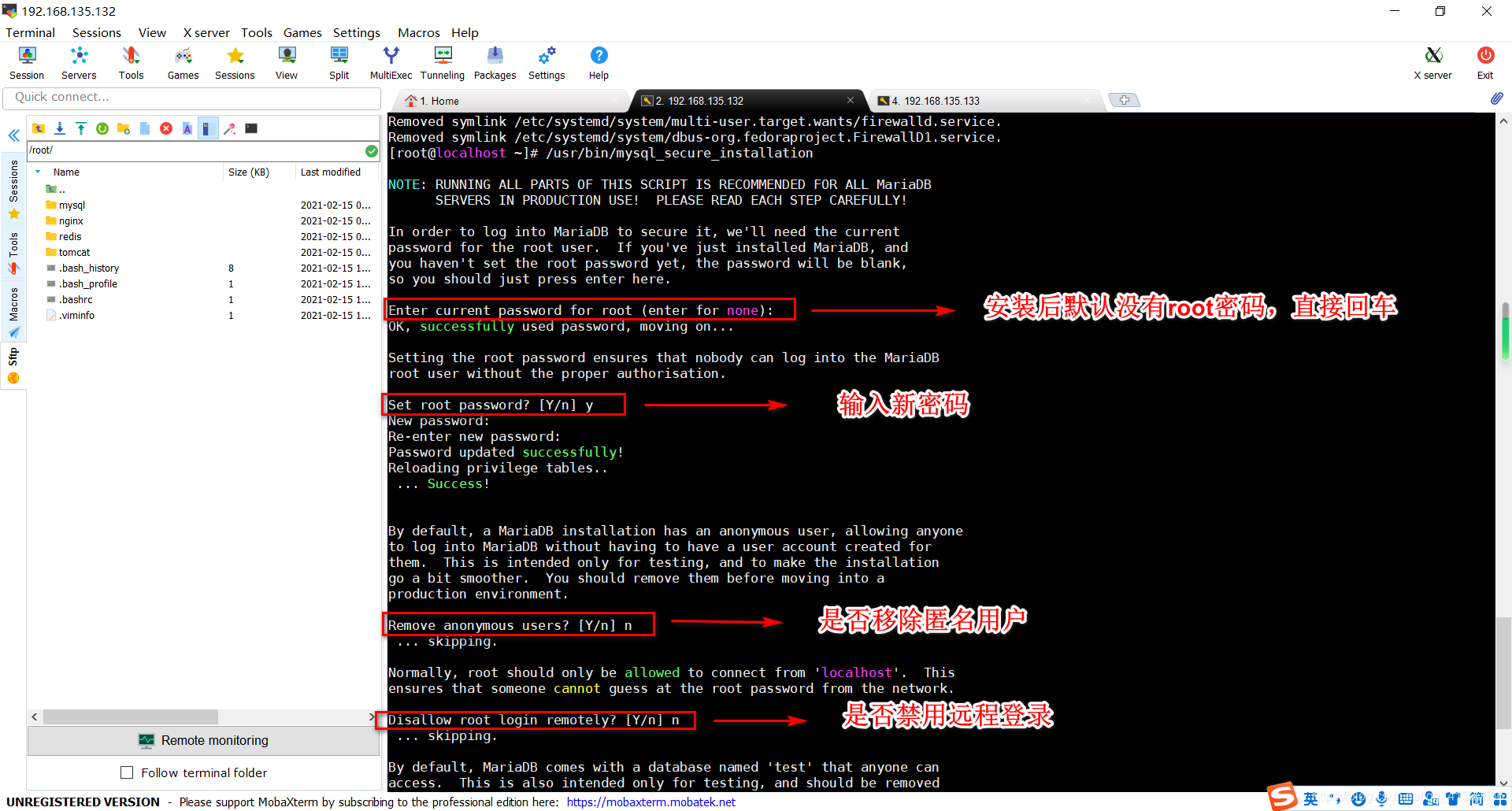Enable Follow terminal folder checkbox

[x=127, y=772]
